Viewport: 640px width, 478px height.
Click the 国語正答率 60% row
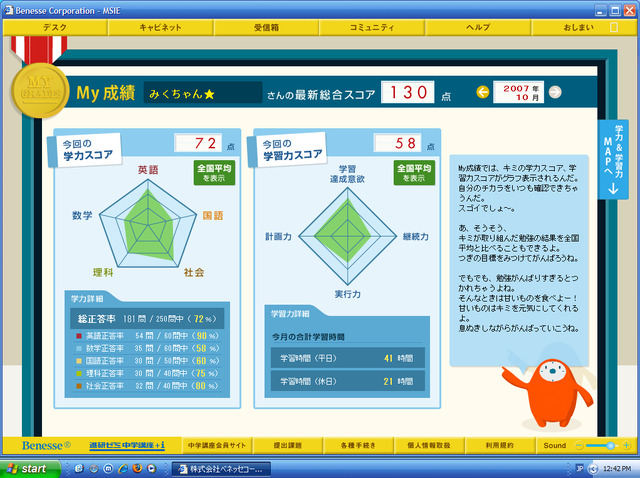click(x=148, y=361)
